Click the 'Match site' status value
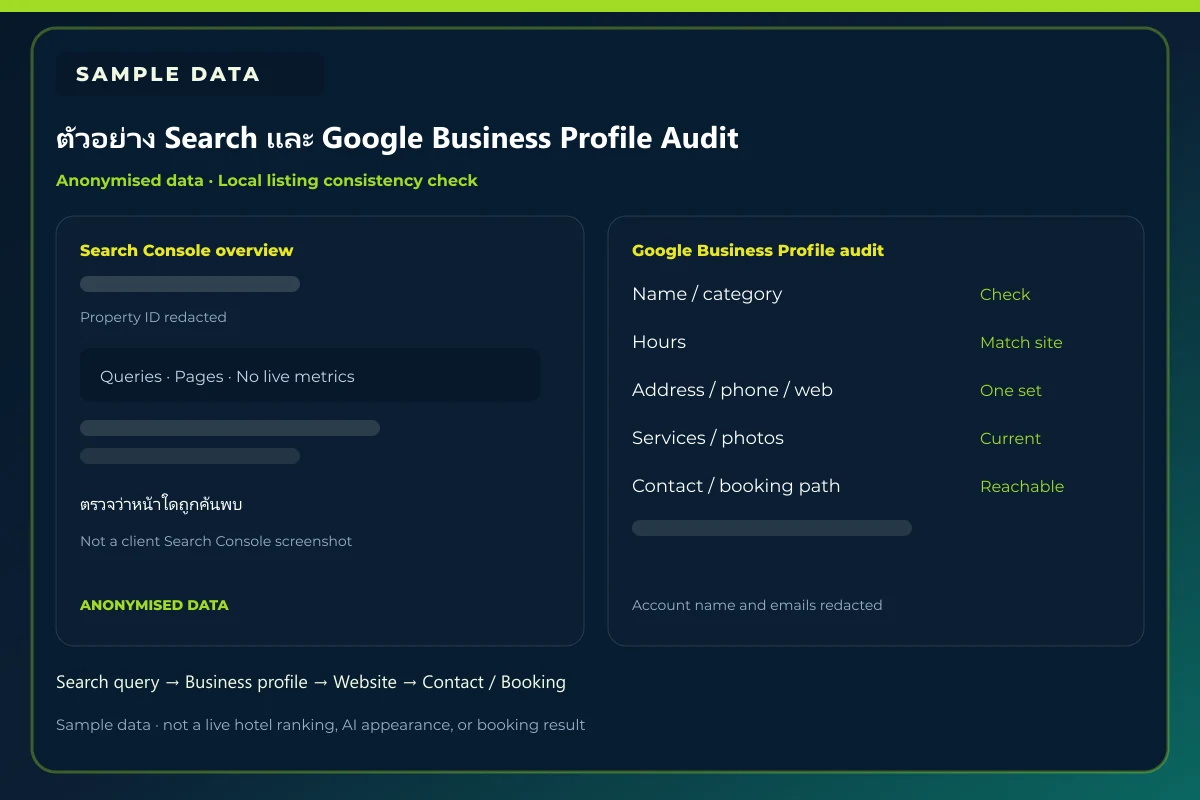The image size is (1200, 800). [x=1021, y=342]
